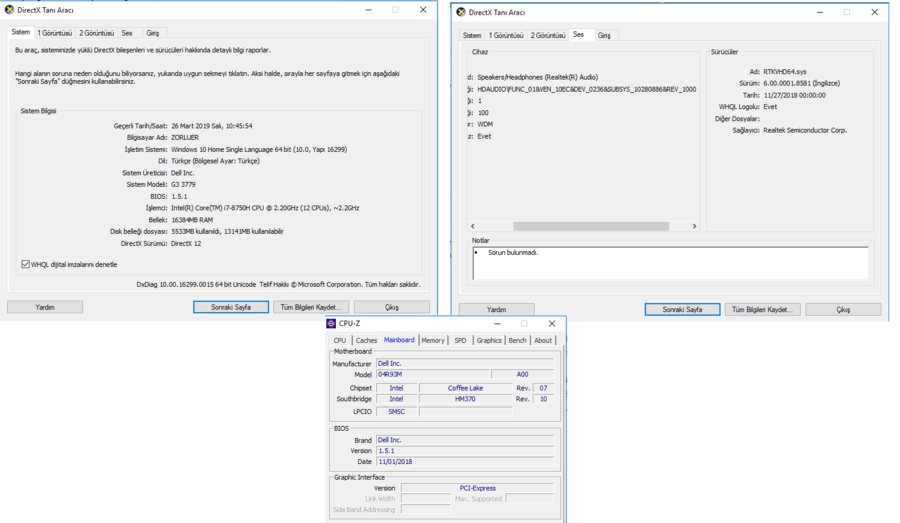
Task: Open the CPU tab in CPU-Z
Action: pos(340,340)
